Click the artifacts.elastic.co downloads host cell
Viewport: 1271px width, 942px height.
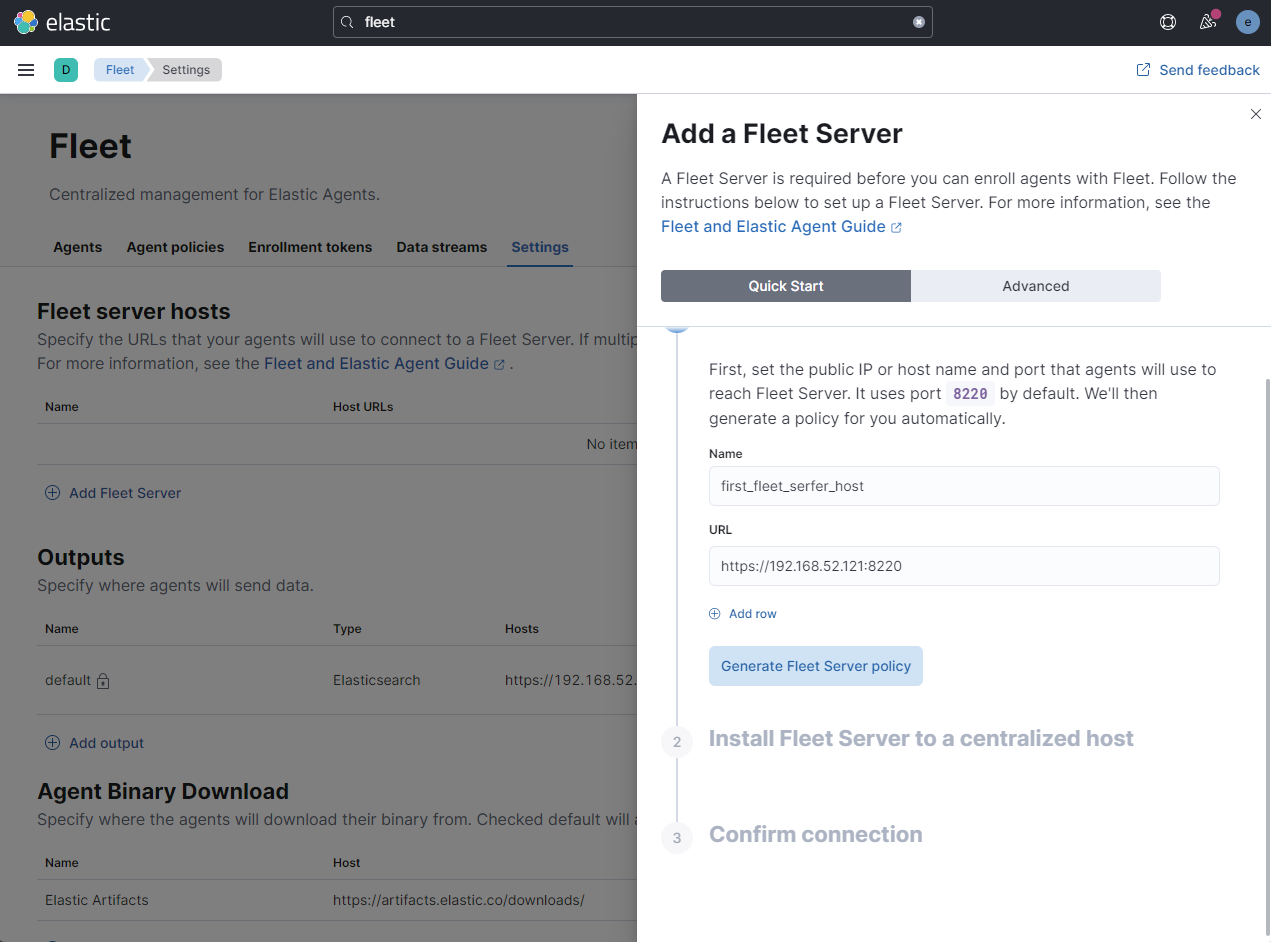pyautogui.click(x=459, y=900)
